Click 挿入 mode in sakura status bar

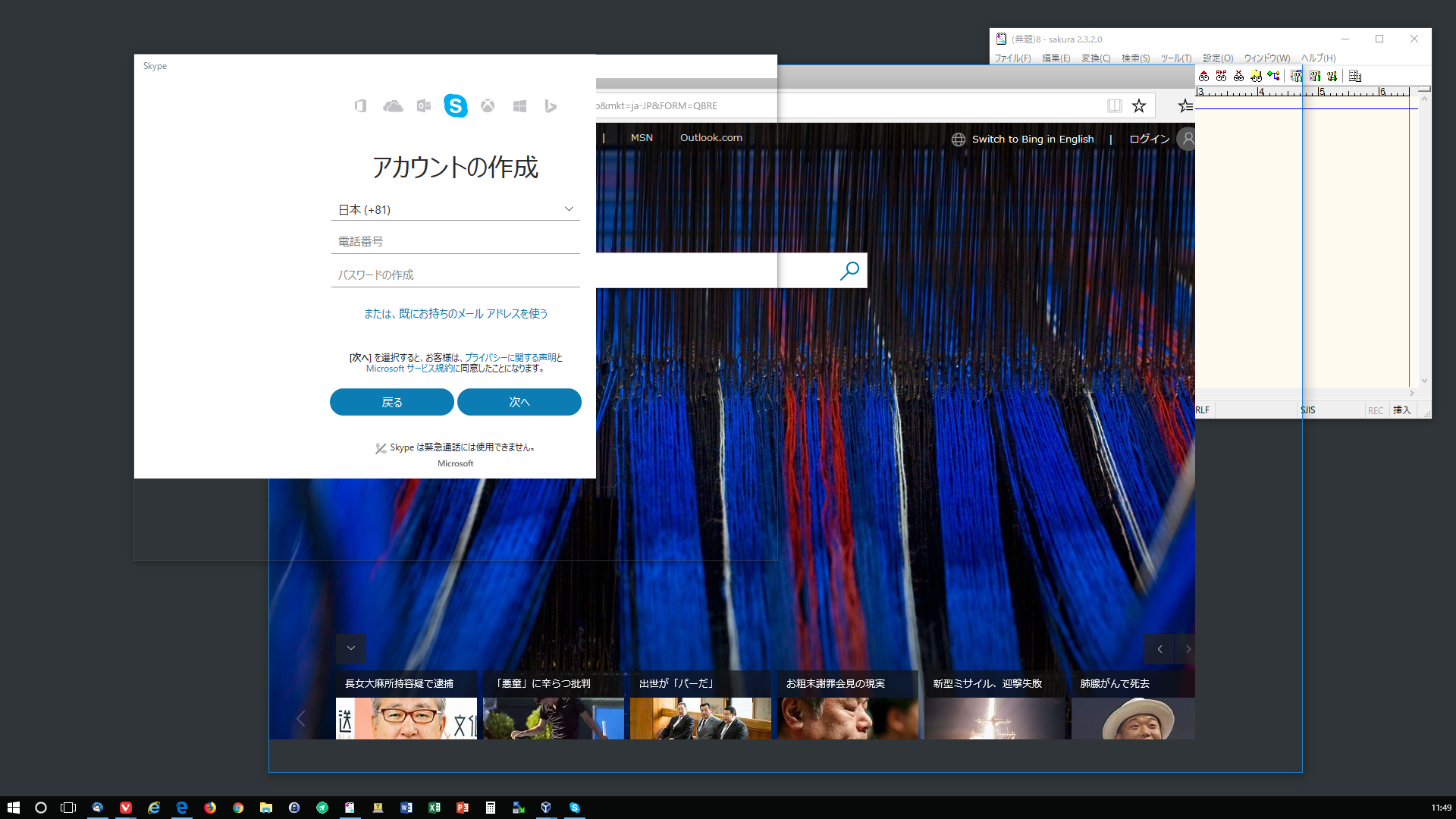point(1401,410)
